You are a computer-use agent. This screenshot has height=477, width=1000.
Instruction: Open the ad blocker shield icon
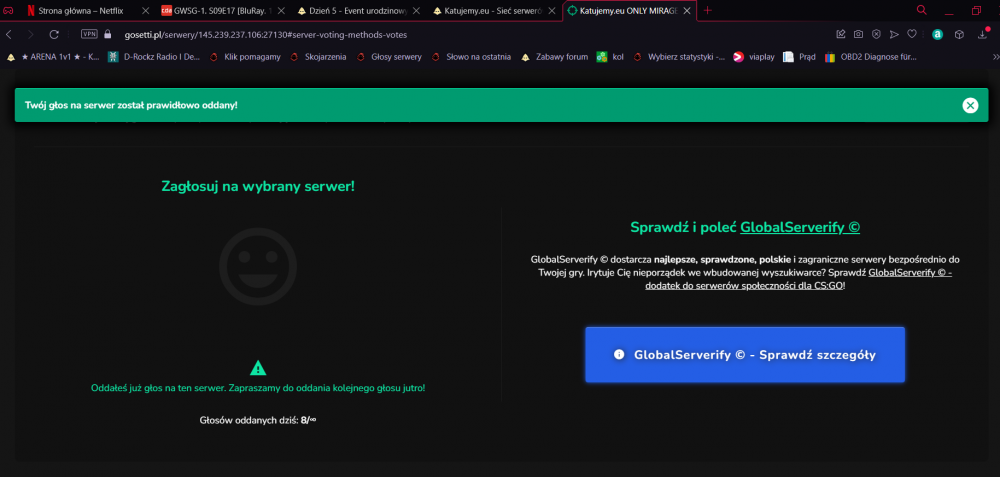[876, 34]
